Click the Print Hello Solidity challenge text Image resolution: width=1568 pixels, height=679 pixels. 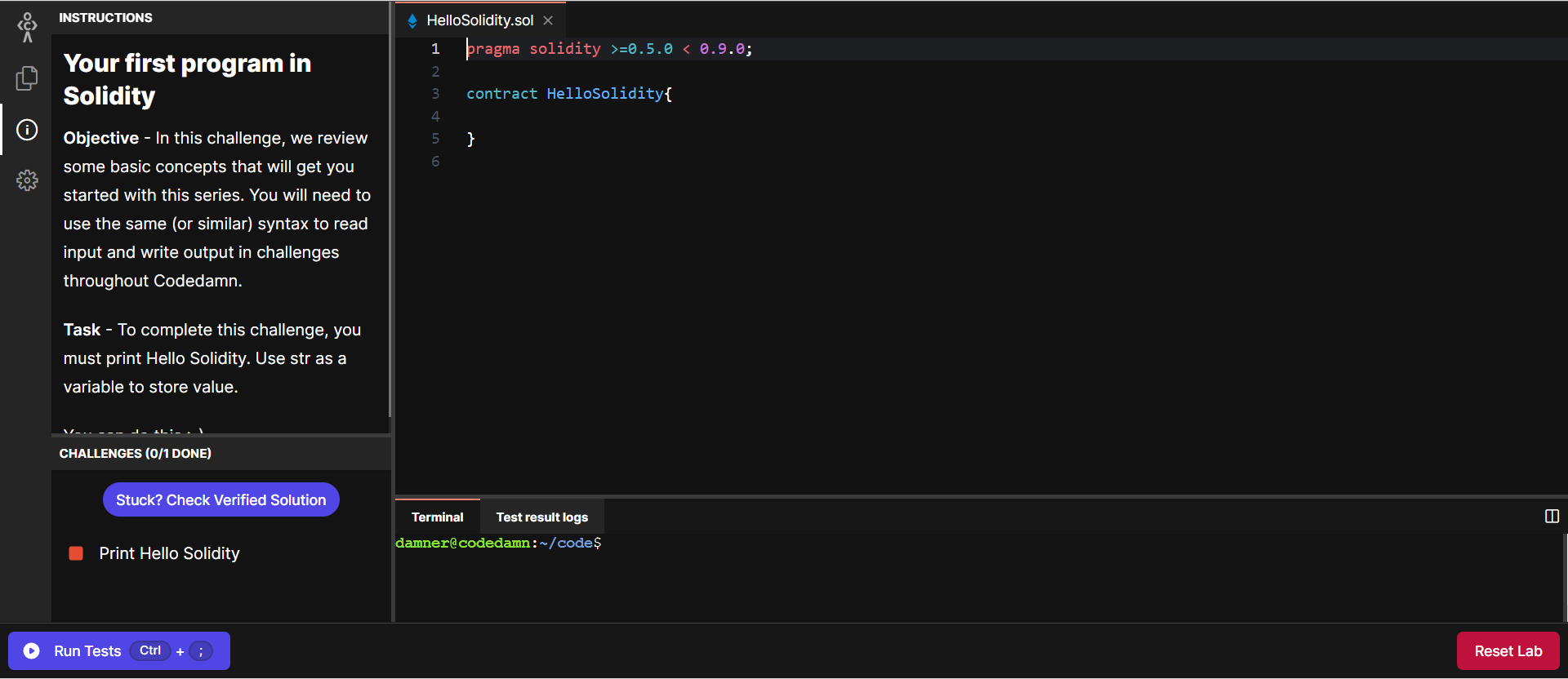tap(170, 553)
